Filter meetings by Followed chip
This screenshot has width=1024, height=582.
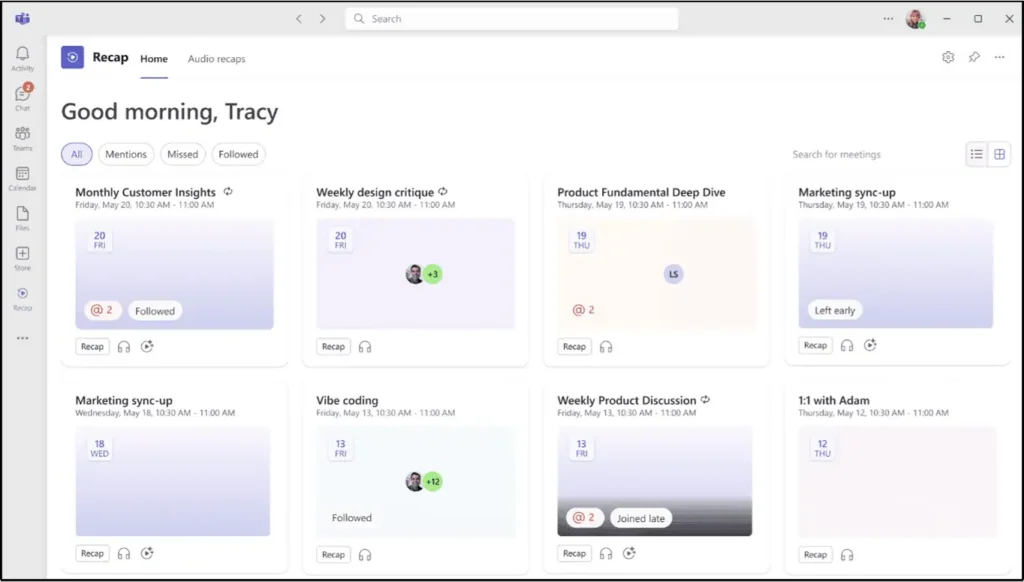(238, 154)
